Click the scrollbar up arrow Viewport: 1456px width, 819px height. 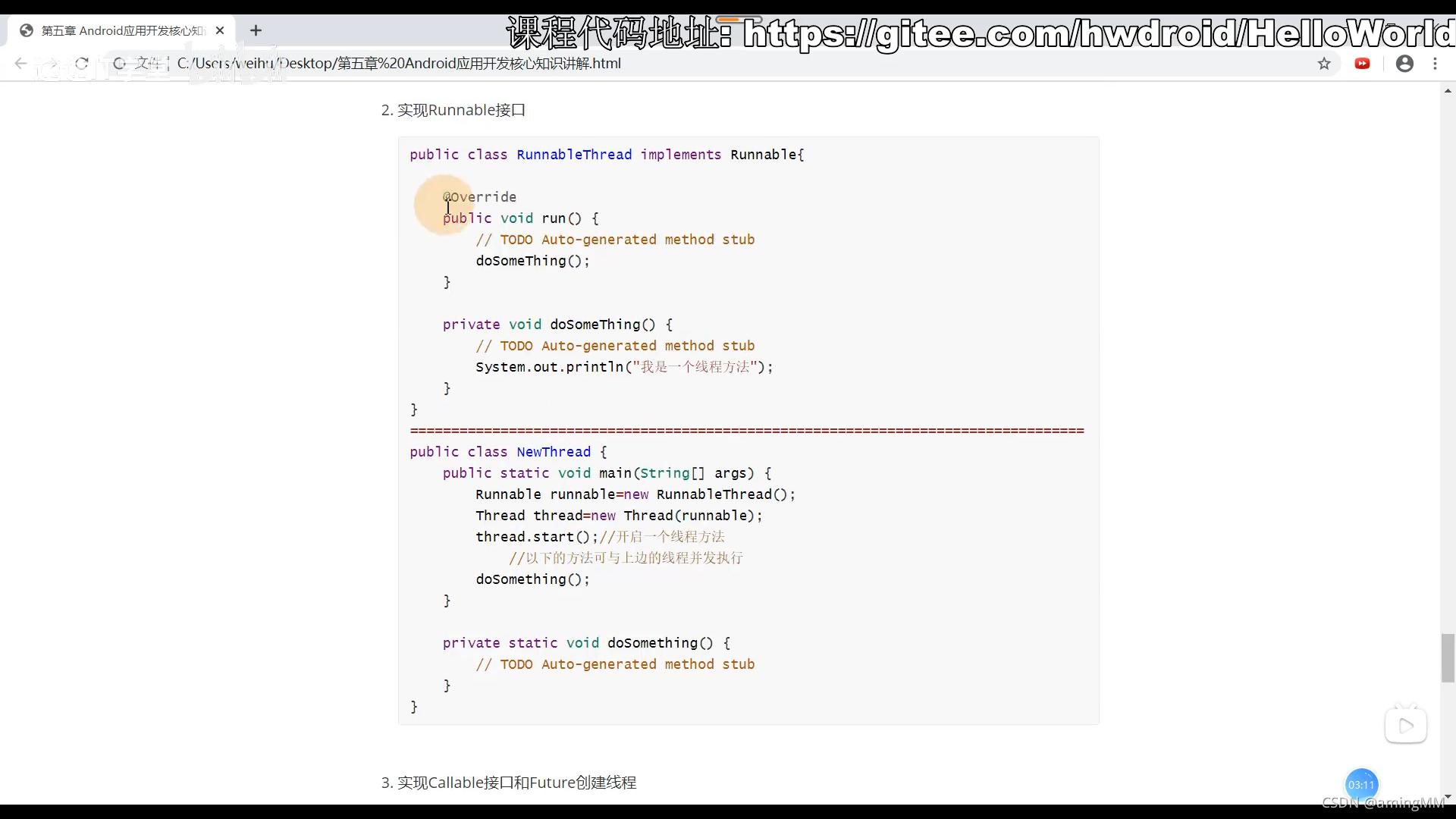click(1448, 90)
